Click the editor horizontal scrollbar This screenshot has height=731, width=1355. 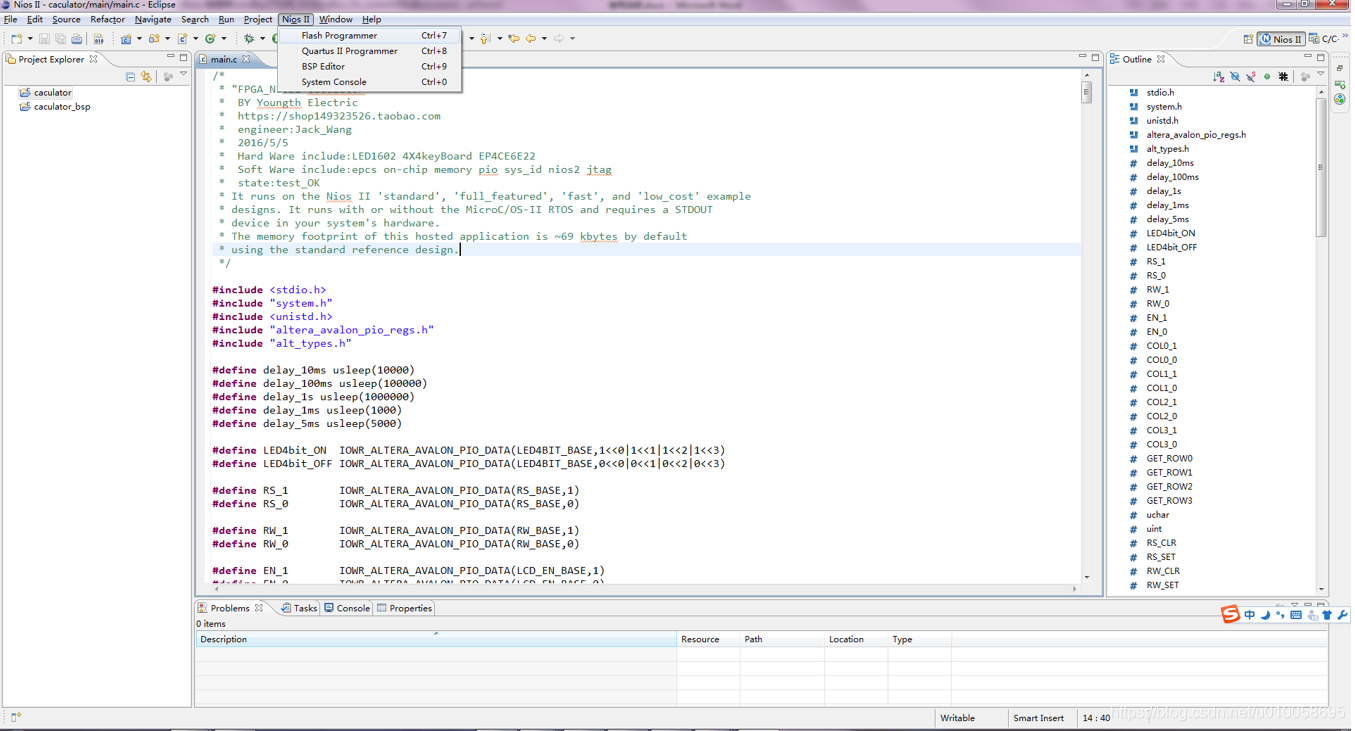coord(645,589)
